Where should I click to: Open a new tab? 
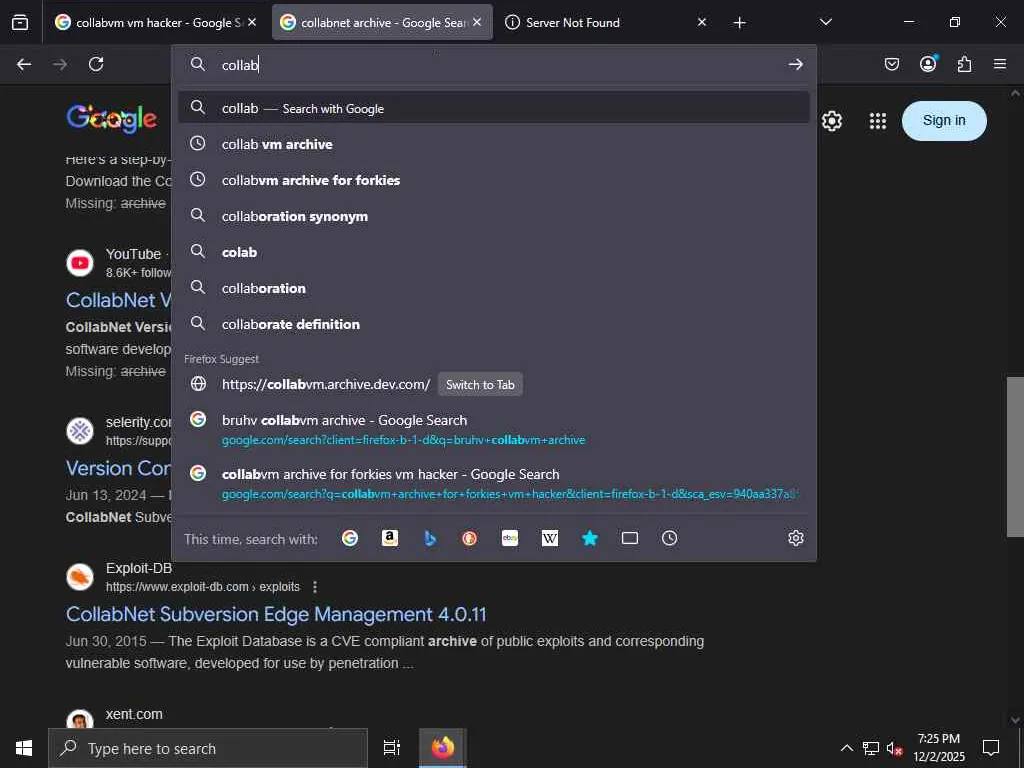739,23
